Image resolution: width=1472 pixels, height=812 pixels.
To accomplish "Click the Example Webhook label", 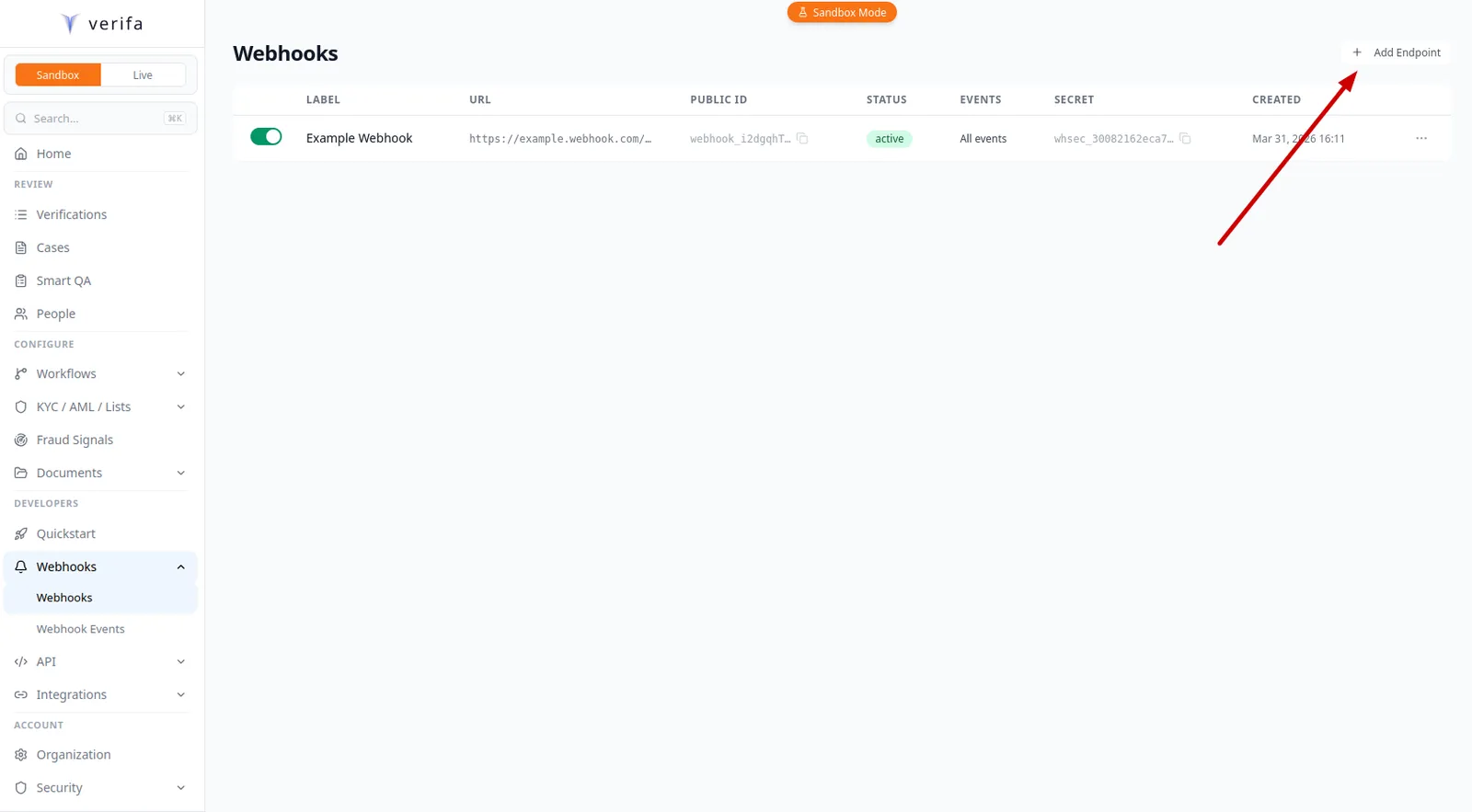I will click(x=359, y=138).
